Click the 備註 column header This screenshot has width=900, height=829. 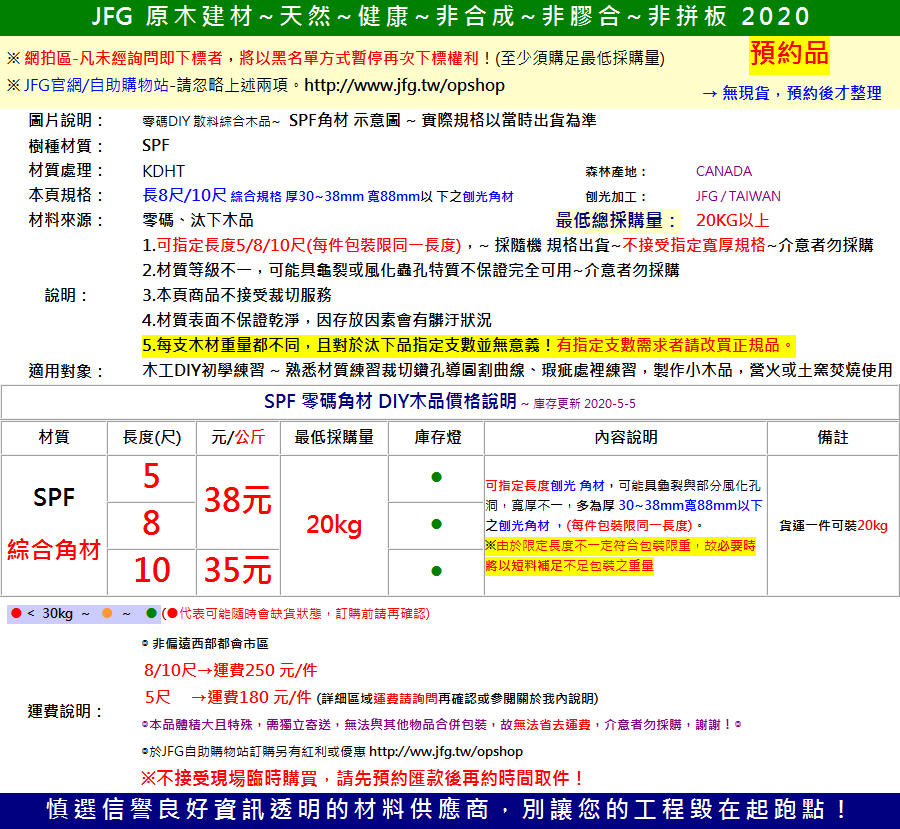833,437
